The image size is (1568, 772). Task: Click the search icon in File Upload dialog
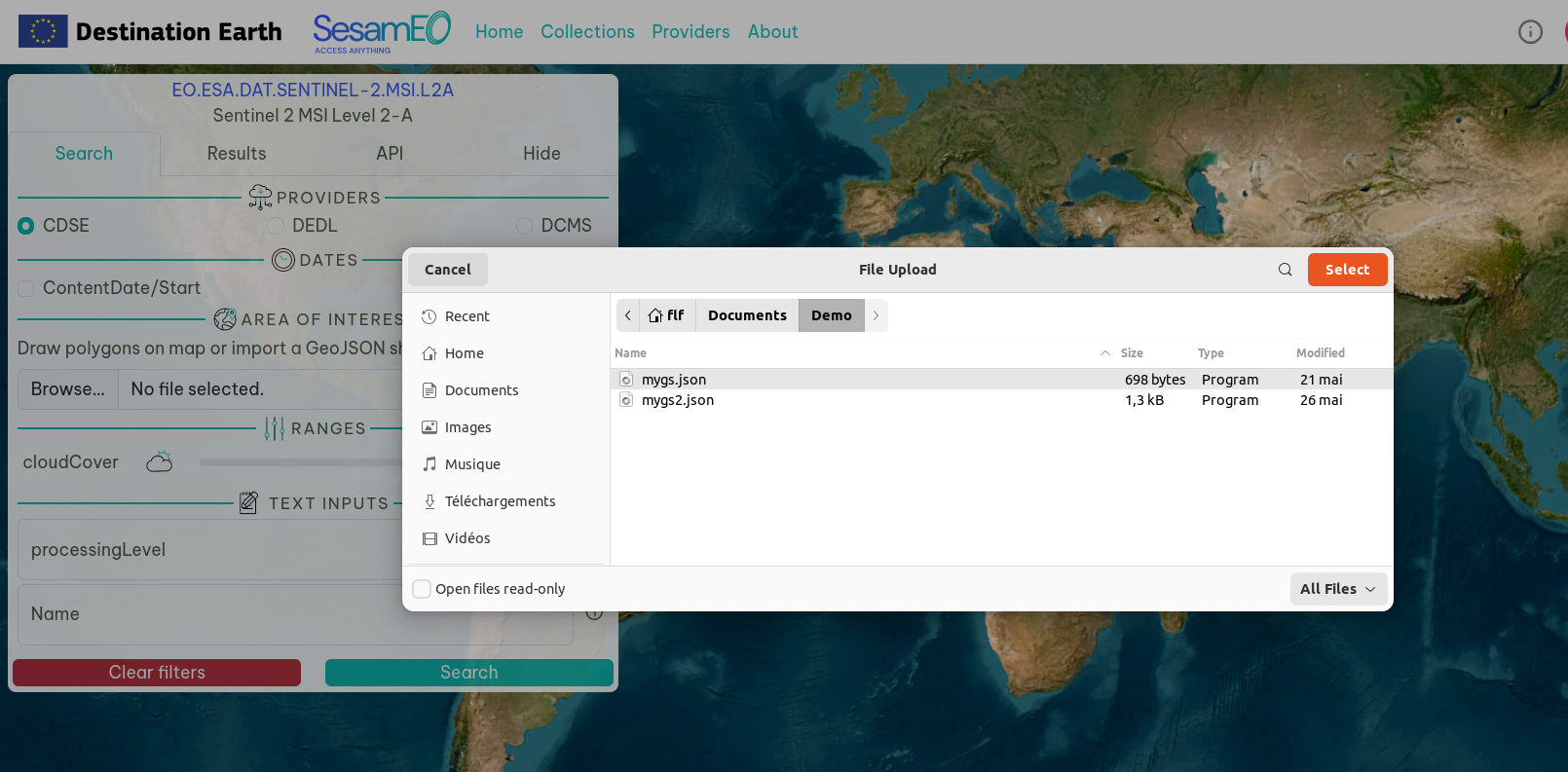pos(1285,270)
